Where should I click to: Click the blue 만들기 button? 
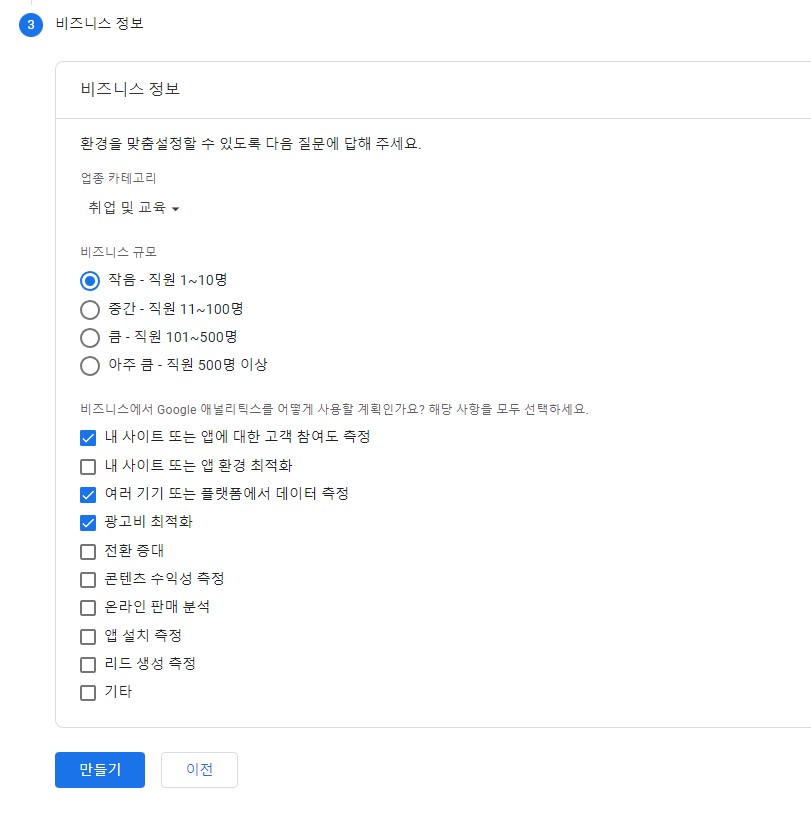pyautogui.click(x=99, y=770)
